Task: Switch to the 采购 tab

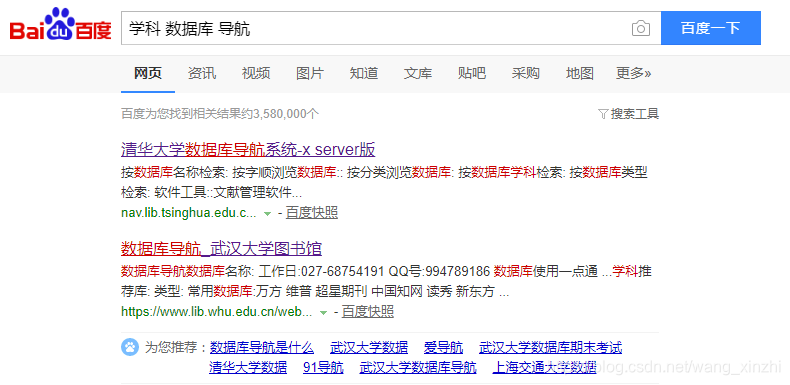Action: pos(525,74)
